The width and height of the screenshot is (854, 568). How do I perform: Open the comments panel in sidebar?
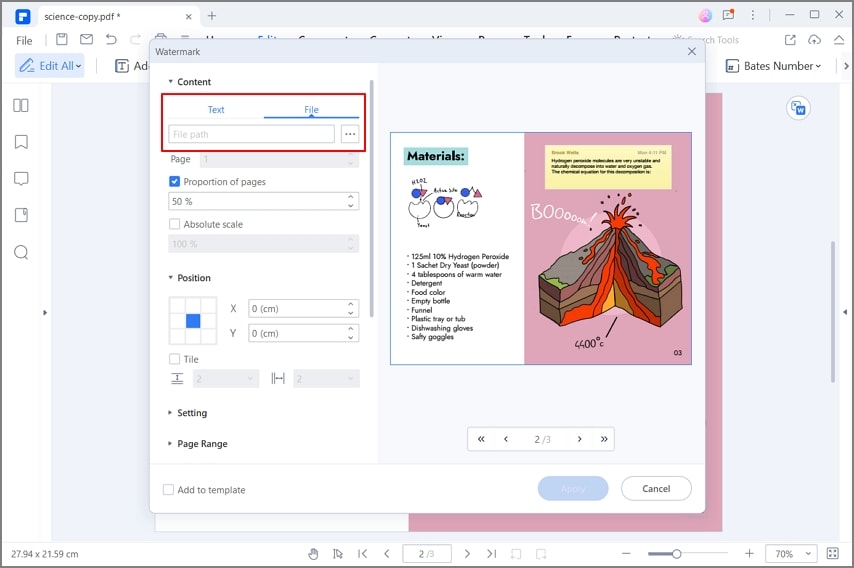coord(20,179)
